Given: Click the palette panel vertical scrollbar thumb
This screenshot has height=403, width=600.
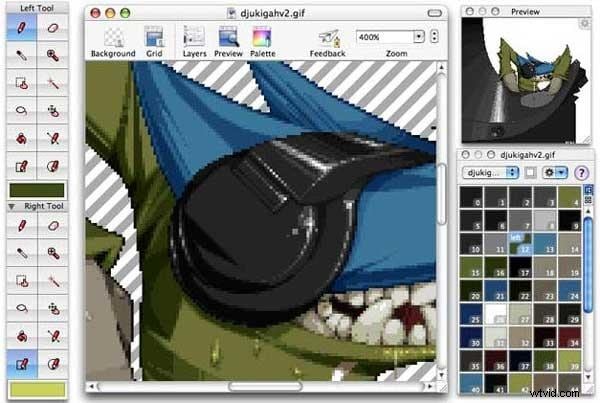Looking at the screenshot, I should [589, 264].
